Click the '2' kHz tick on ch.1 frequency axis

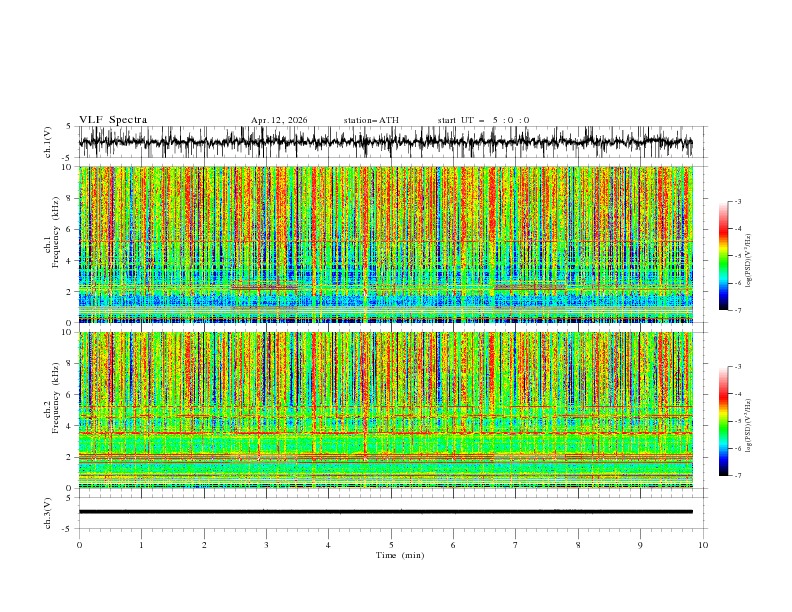coord(70,292)
